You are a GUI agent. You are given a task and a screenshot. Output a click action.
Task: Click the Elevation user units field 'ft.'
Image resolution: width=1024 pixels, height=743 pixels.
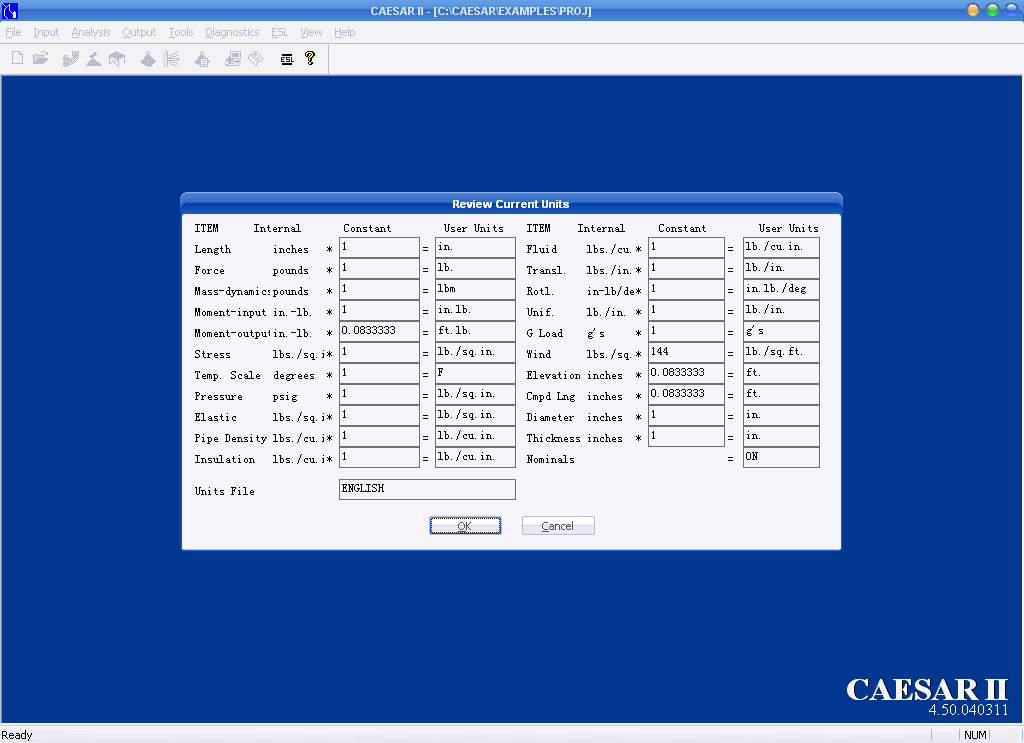(781, 373)
